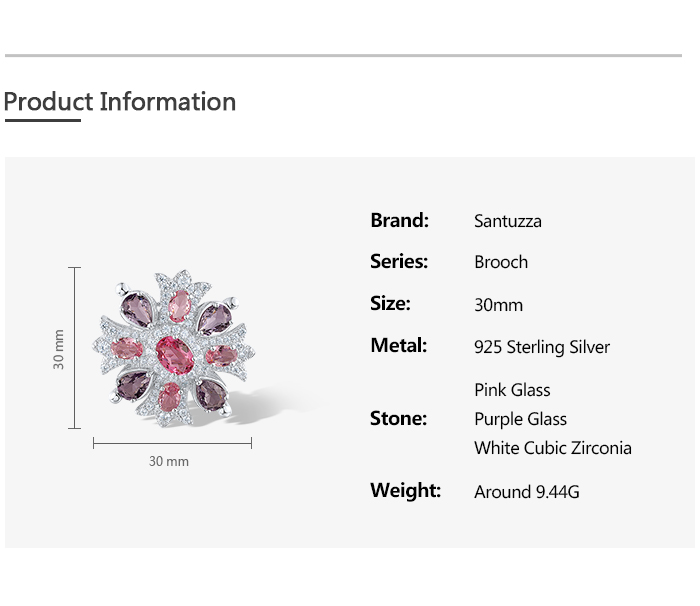Click the Metal: label
The height and width of the screenshot is (606, 700).
[x=398, y=346]
